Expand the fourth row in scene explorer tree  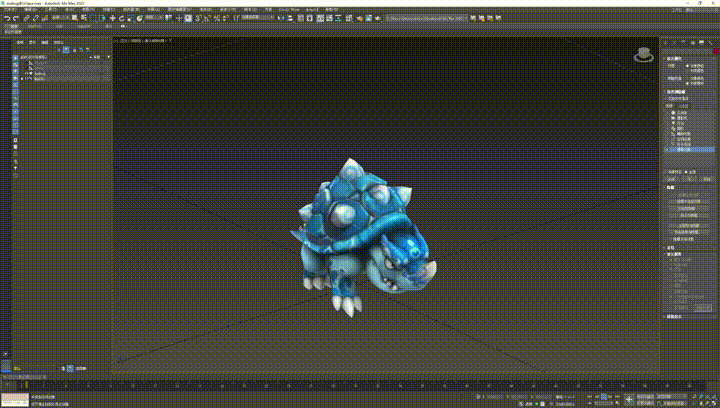[22, 78]
